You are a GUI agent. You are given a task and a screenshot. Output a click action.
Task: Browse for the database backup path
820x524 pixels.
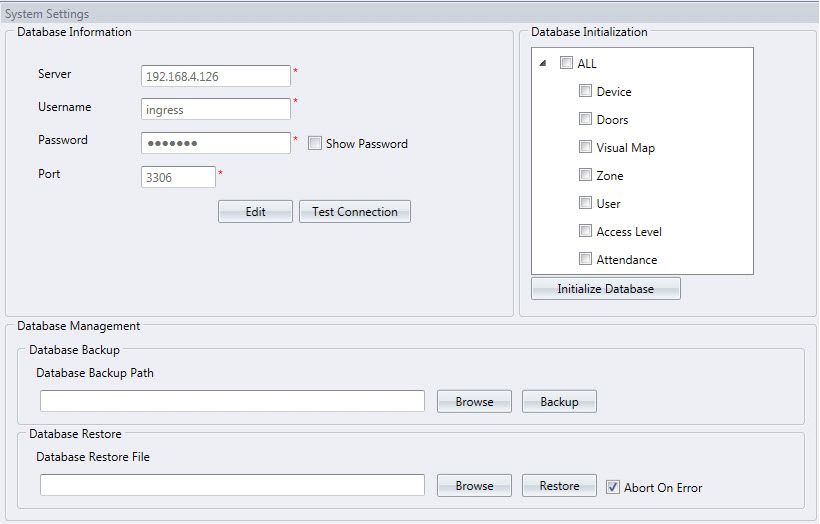474,402
